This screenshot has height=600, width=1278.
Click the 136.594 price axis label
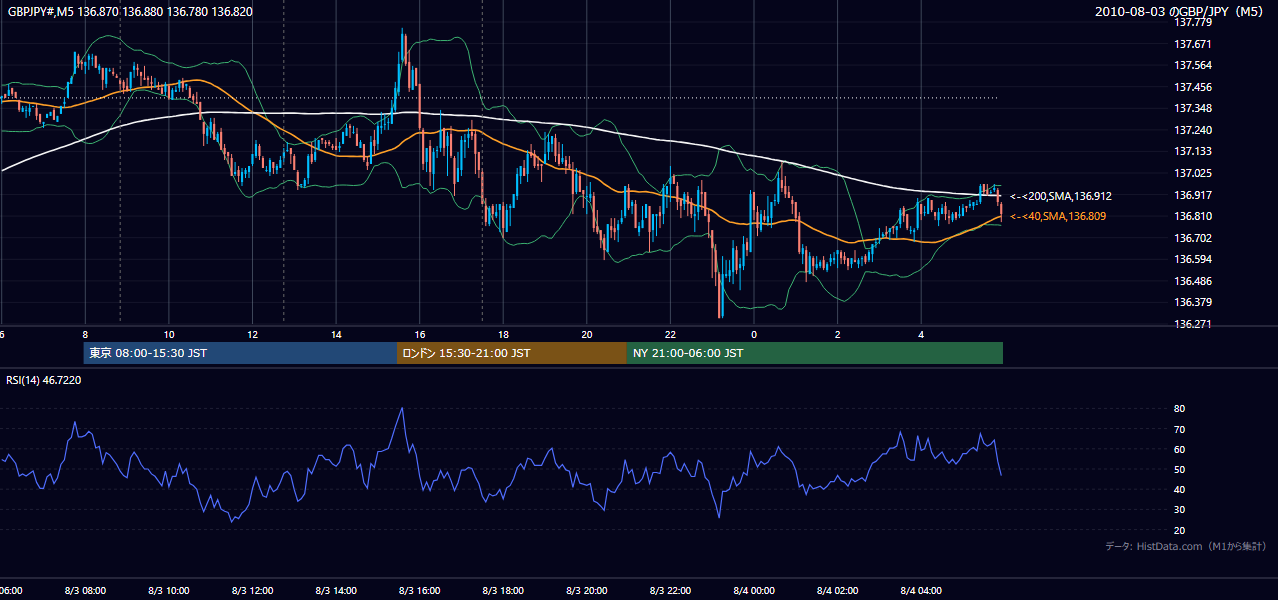tap(1193, 259)
